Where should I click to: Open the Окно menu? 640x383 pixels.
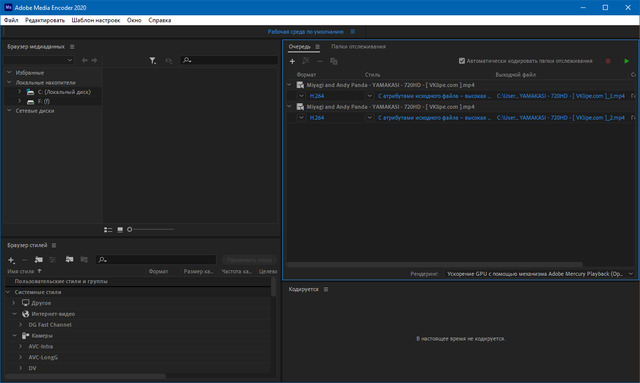(134, 20)
